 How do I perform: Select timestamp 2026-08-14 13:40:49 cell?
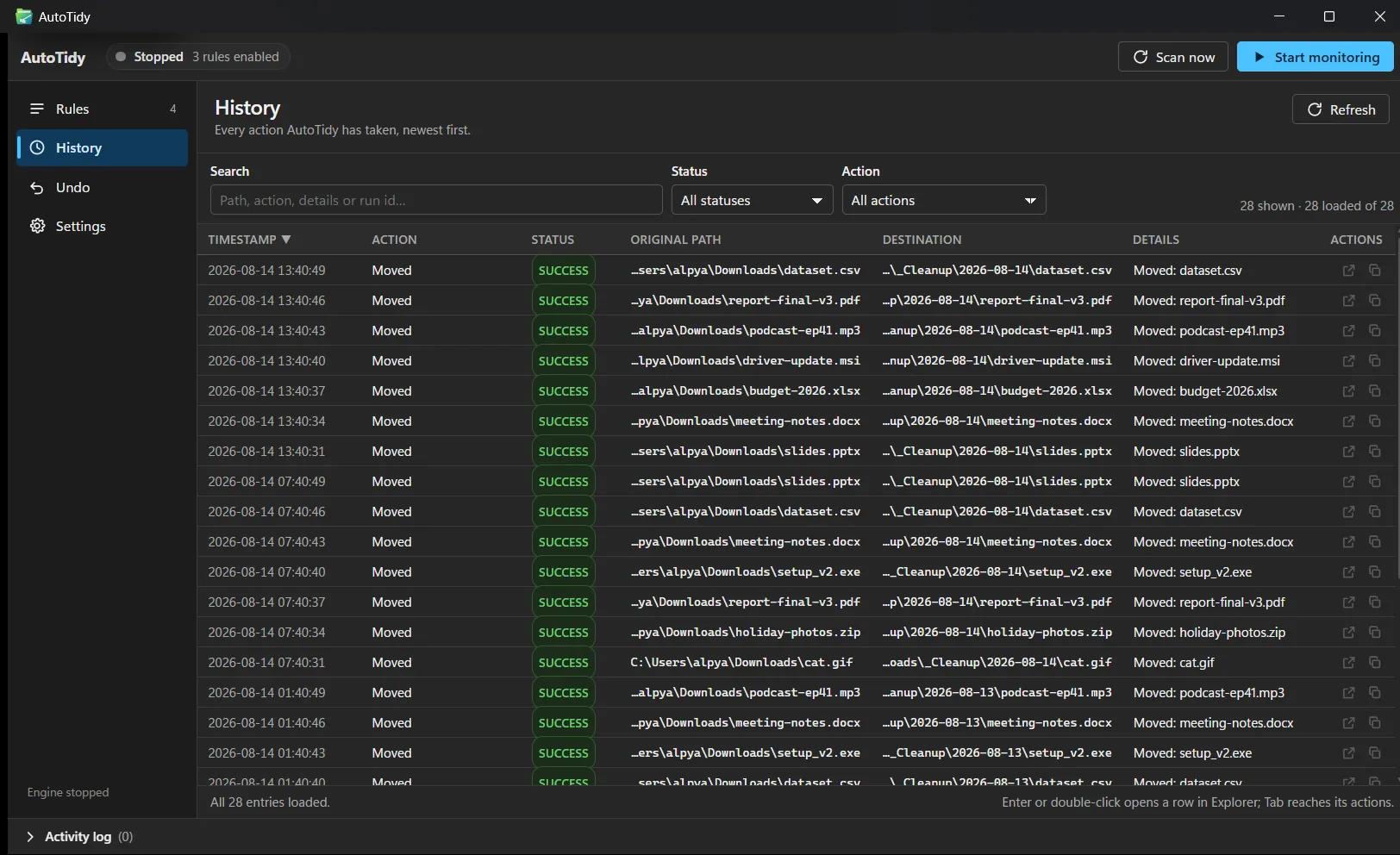coord(266,271)
